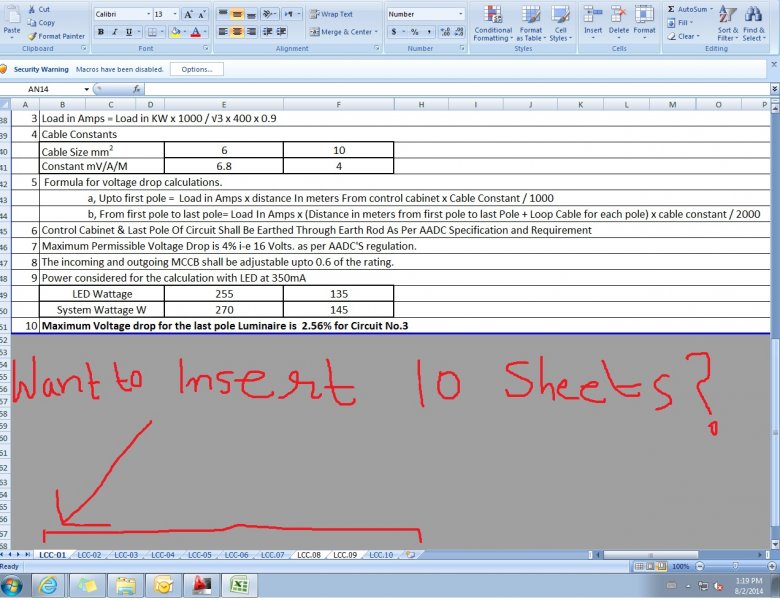Select column header E
The width and height of the screenshot is (780, 600).
(x=224, y=104)
